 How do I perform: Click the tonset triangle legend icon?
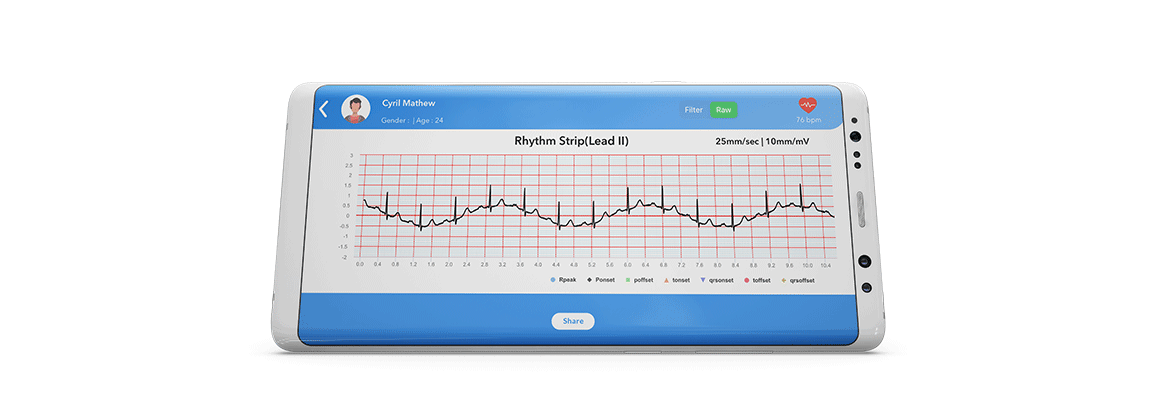pos(666,281)
